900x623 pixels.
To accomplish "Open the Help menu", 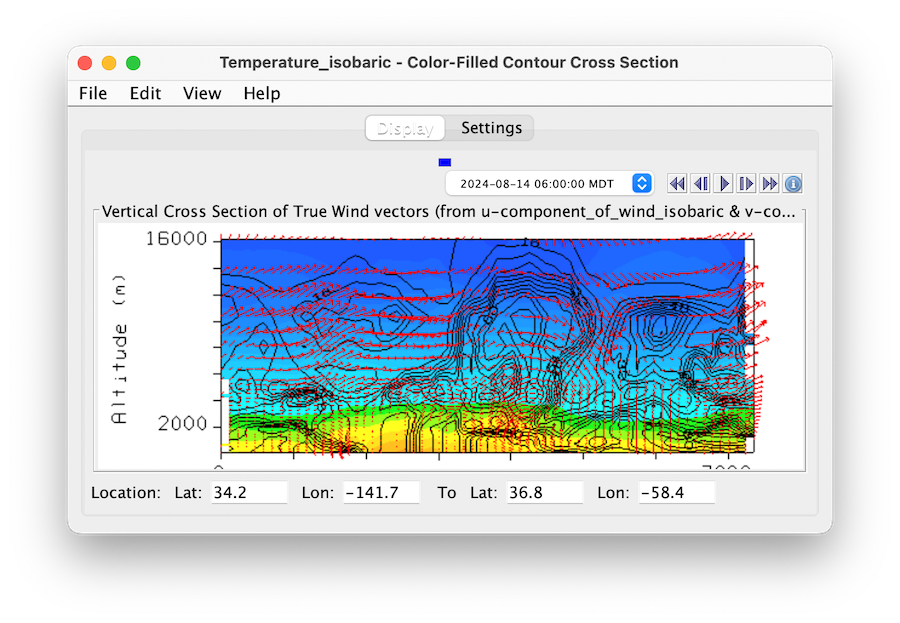I will click(262, 93).
